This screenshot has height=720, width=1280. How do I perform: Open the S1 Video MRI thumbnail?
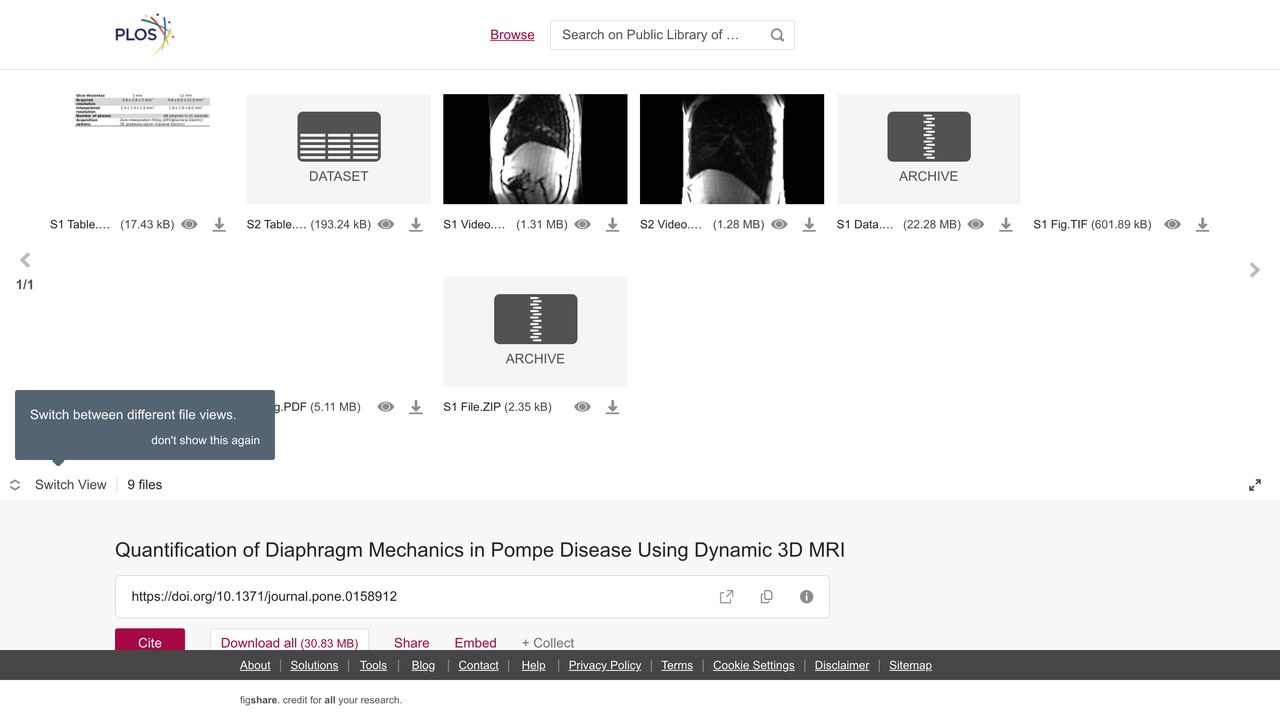click(535, 149)
